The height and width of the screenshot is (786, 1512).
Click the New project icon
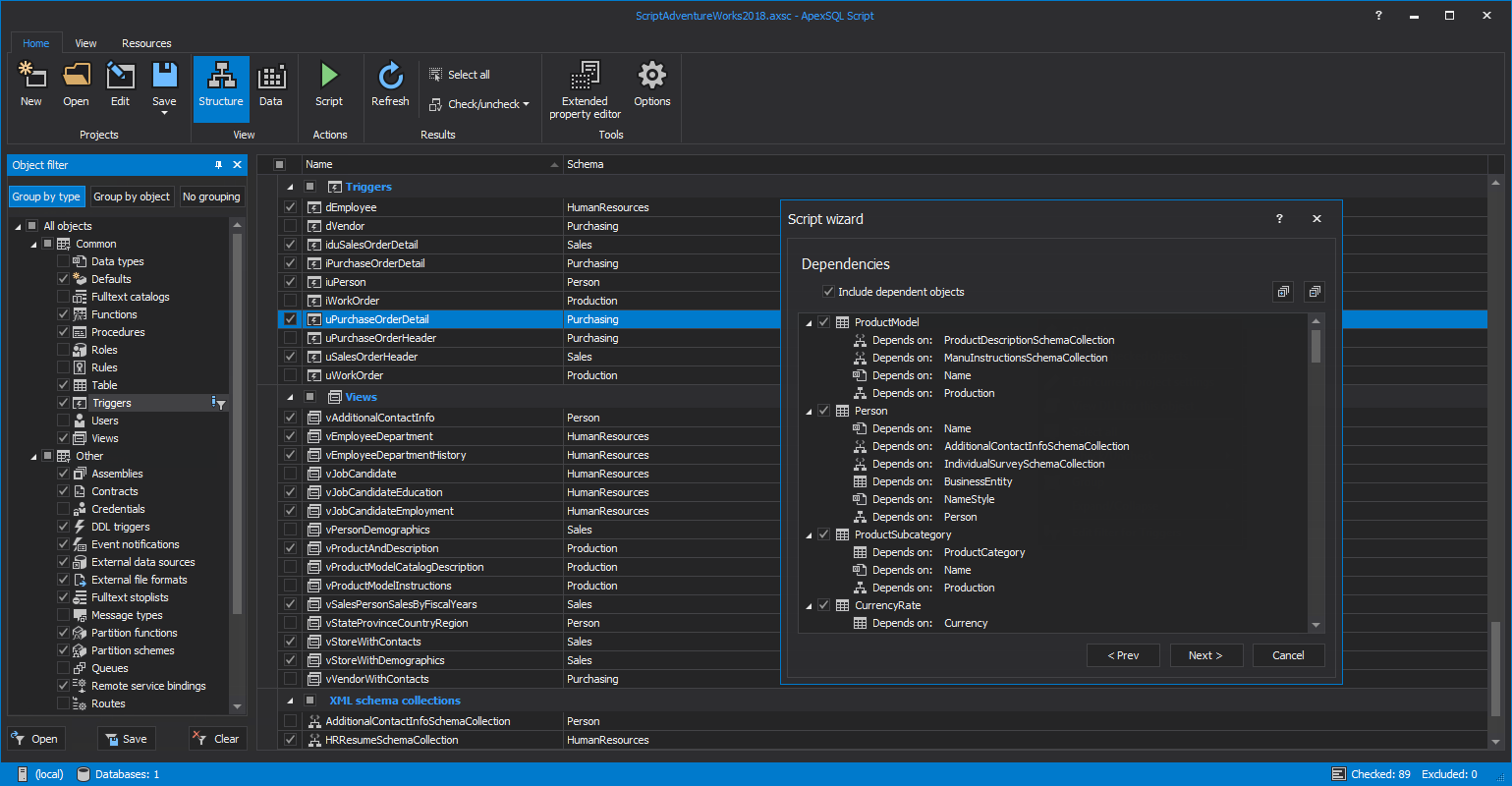click(x=31, y=84)
